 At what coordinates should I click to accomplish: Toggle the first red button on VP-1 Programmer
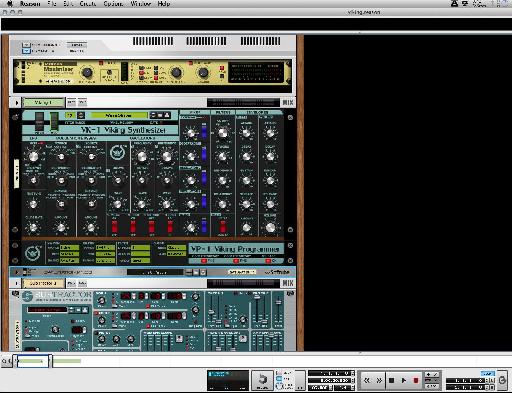pyautogui.click(x=204, y=261)
